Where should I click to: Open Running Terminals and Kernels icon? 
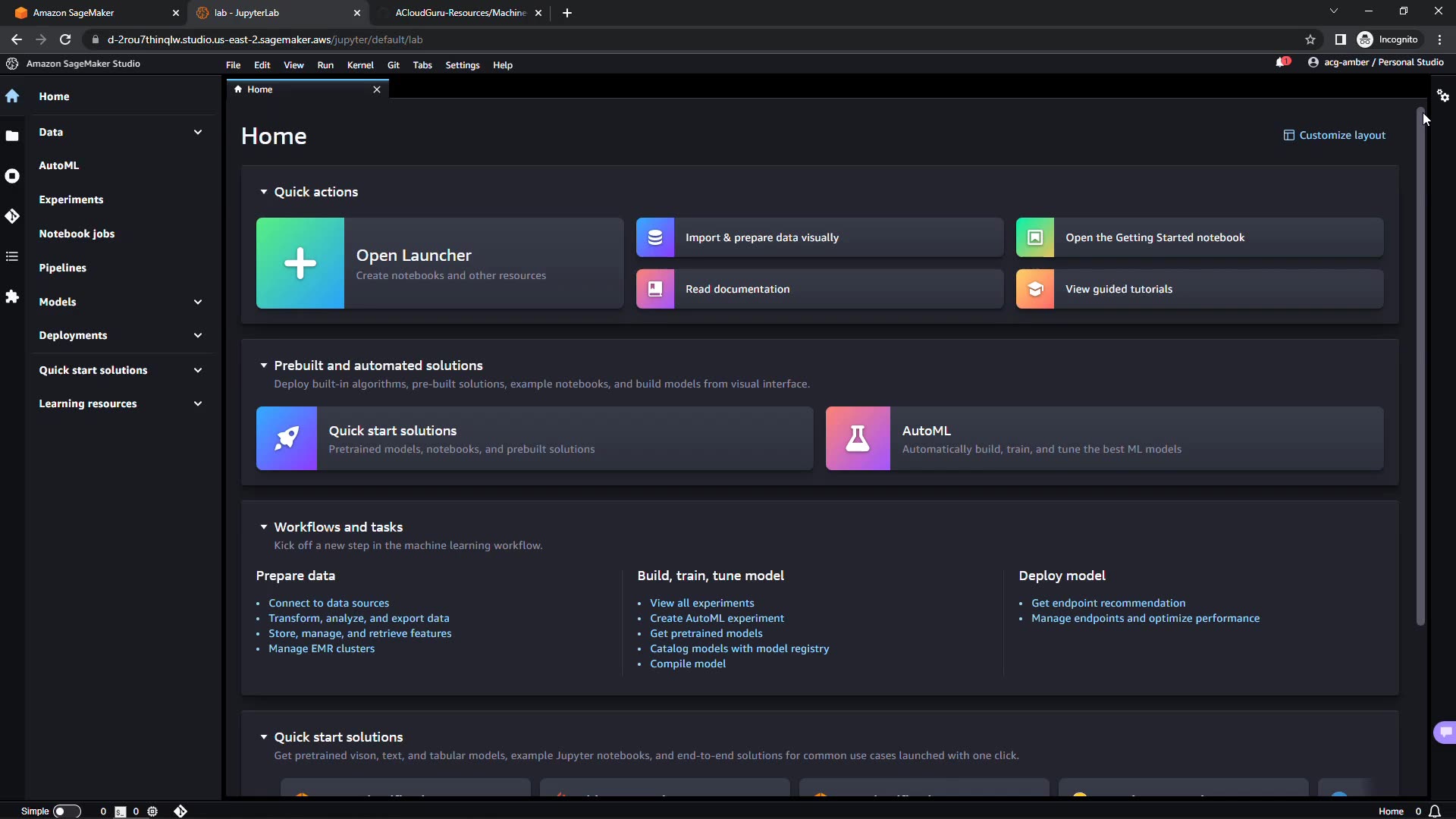click(x=12, y=176)
